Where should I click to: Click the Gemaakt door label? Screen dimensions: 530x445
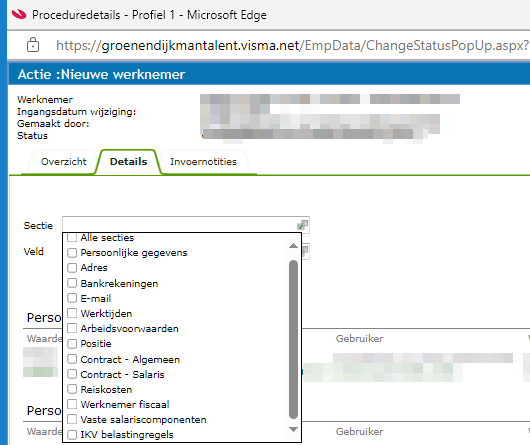53,124
